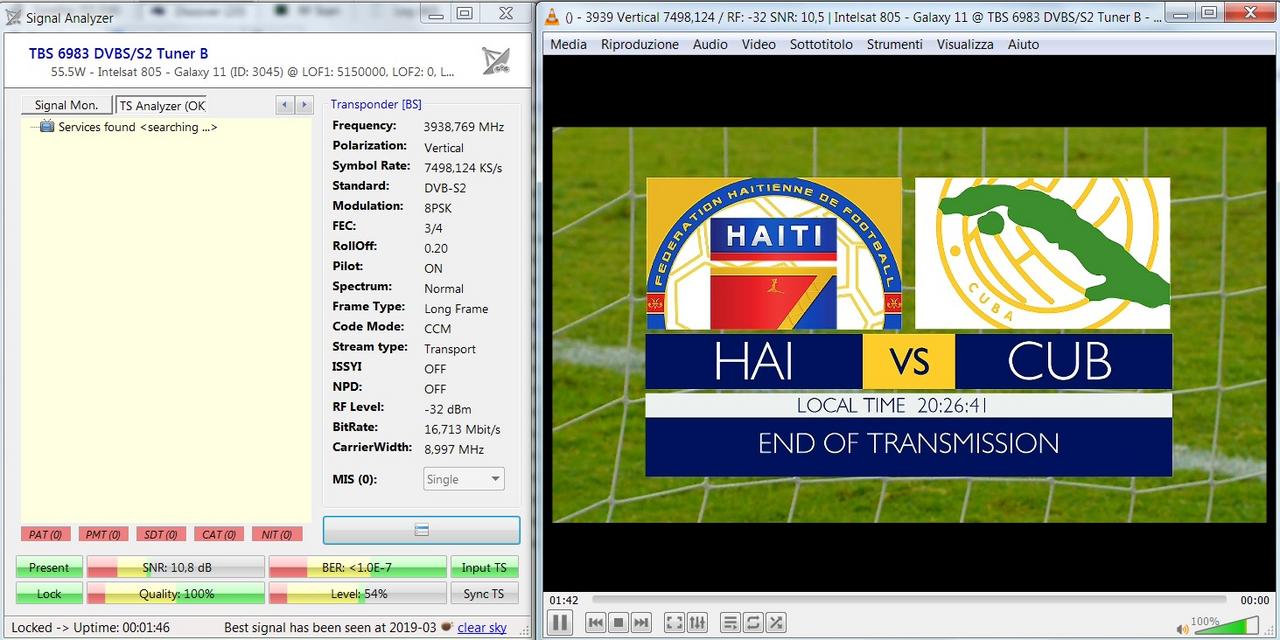Screen dimensions: 1280x640
Task: Click the SNR 10,8 dB meter
Action: [176, 567]
